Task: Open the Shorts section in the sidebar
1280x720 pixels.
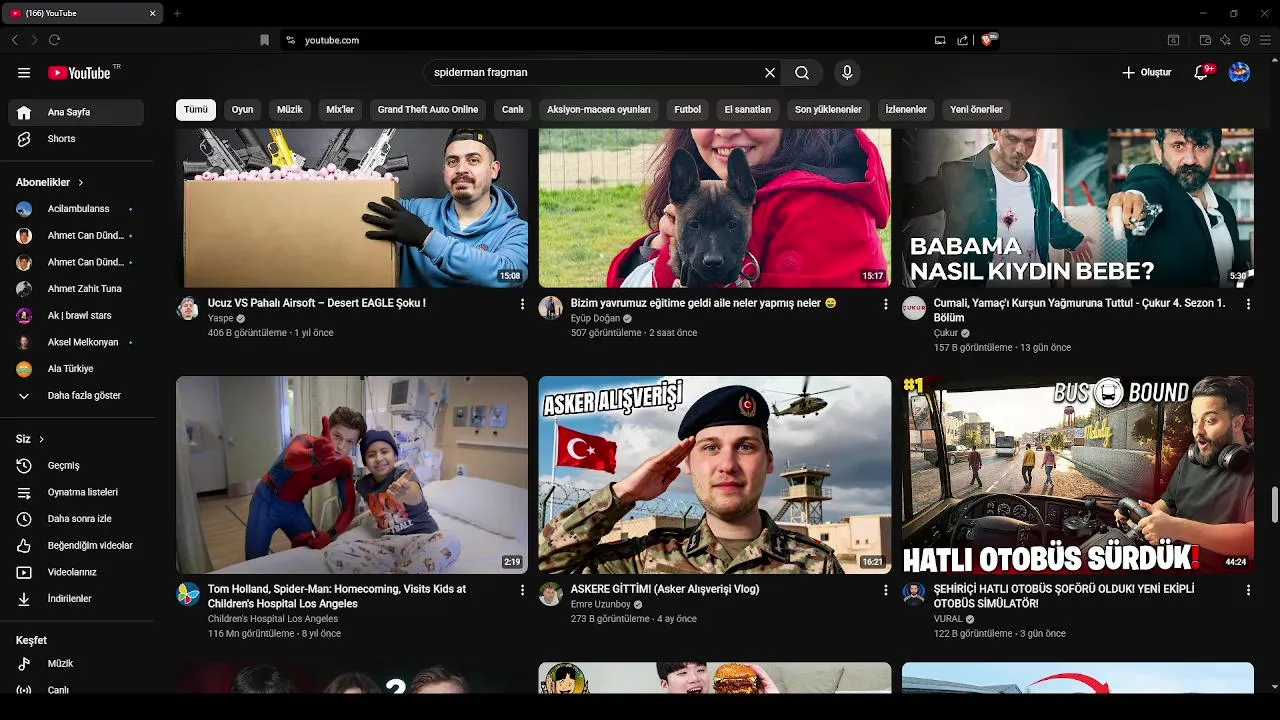Action: click(76, 139)
